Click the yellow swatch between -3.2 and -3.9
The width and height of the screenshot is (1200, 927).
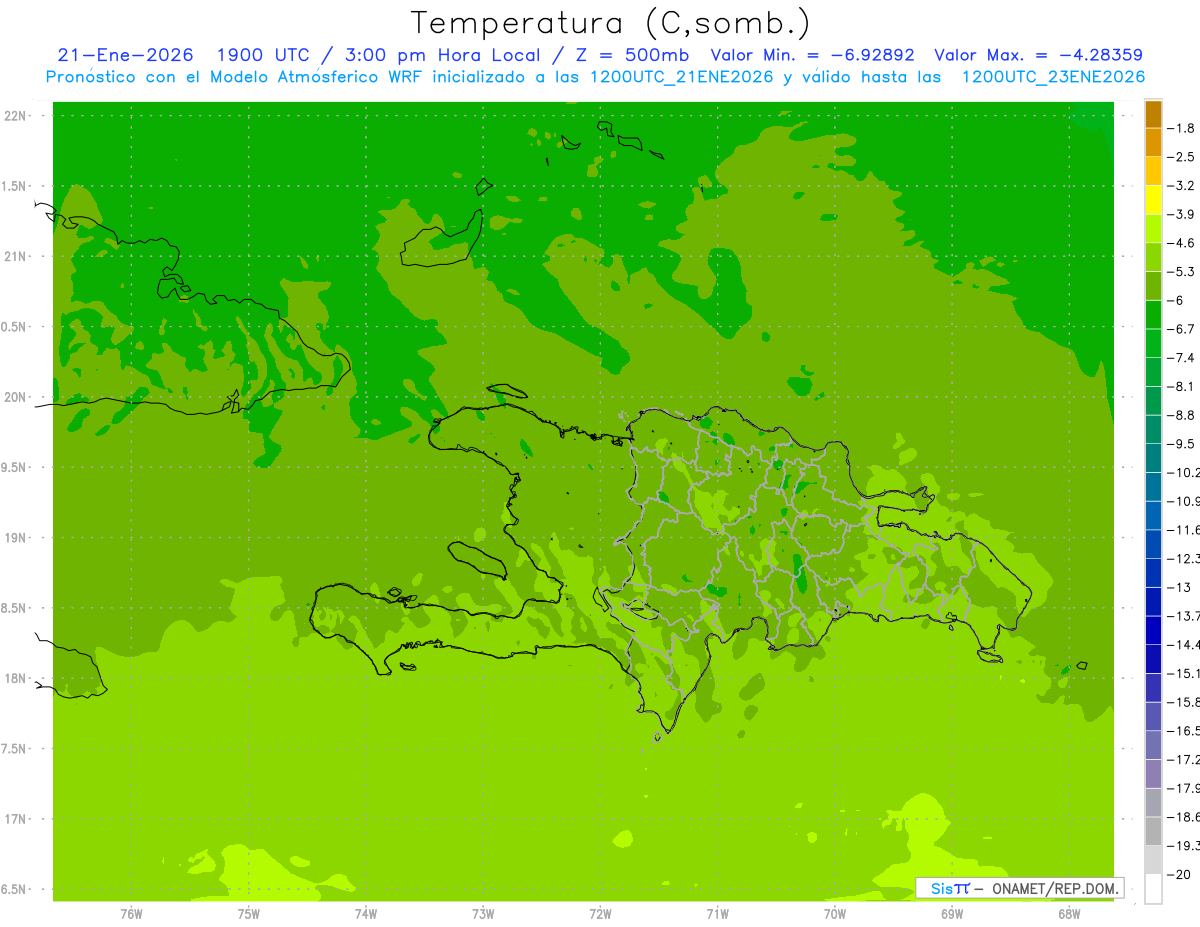pyautogui.click(x=1153, y=200)
